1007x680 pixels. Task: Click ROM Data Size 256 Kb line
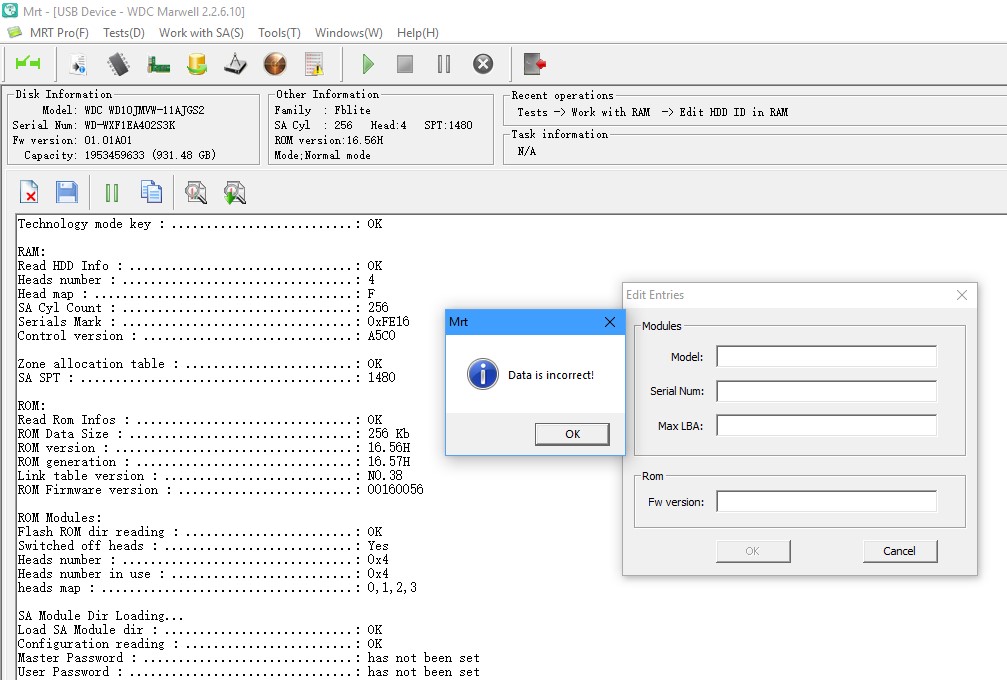pyautogui.click(x=213, y=434)
